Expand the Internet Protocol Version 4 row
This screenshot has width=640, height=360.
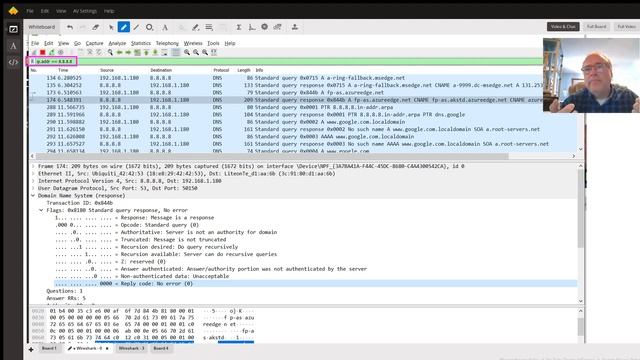[33, 181]
